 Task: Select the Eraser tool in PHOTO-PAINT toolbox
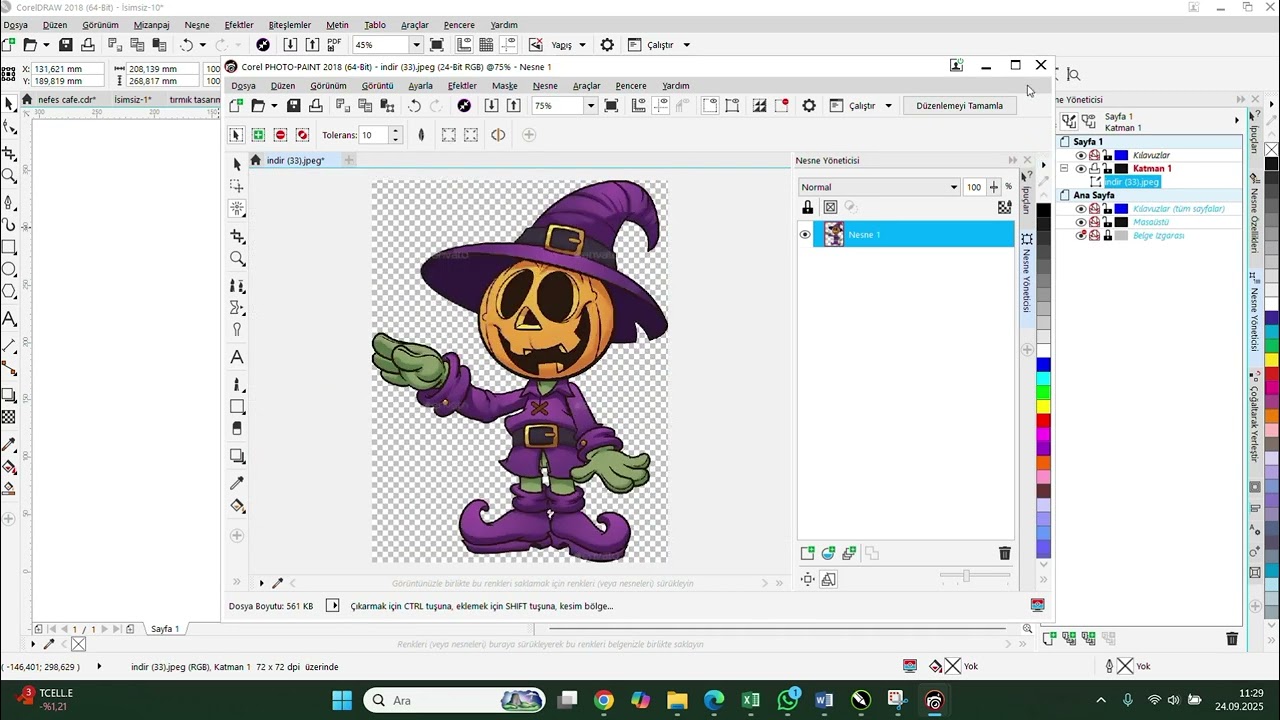[237, 428]
